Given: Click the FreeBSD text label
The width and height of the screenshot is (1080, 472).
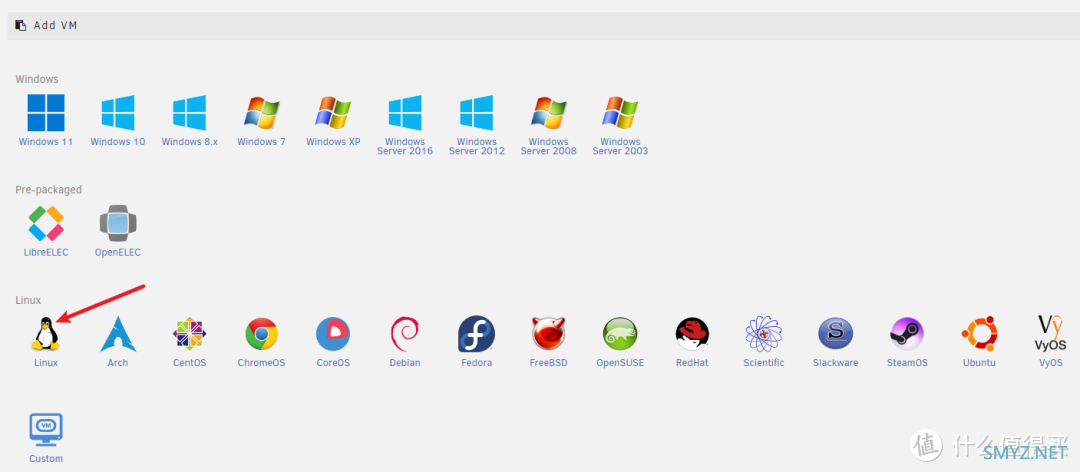Looking at the screenshot, I should coord(548,362).
